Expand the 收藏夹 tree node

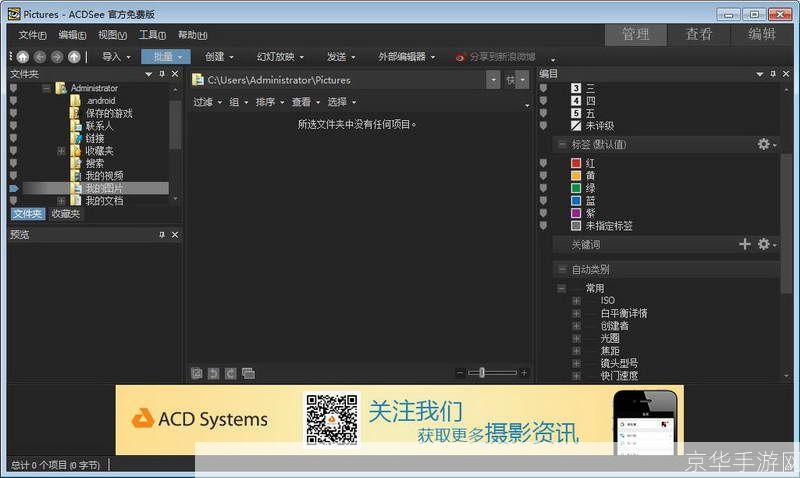point(61,151)
